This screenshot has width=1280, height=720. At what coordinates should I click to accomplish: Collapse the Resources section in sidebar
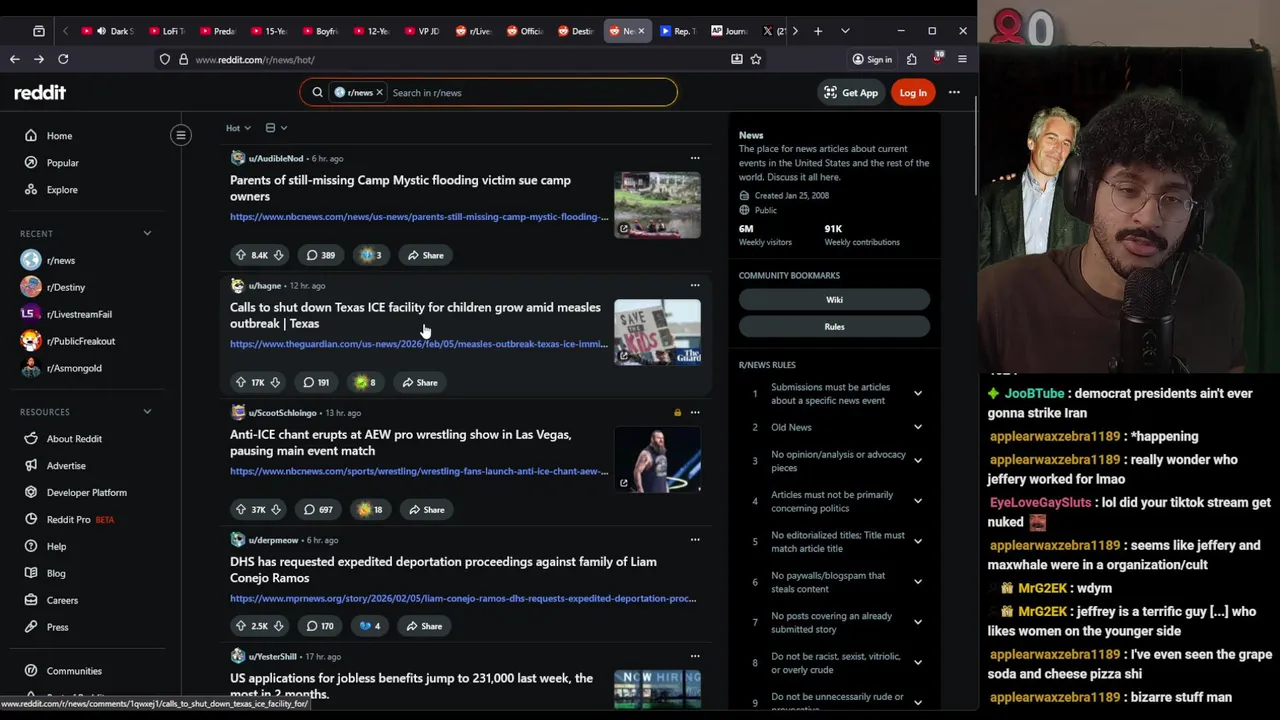click(147, 411)
